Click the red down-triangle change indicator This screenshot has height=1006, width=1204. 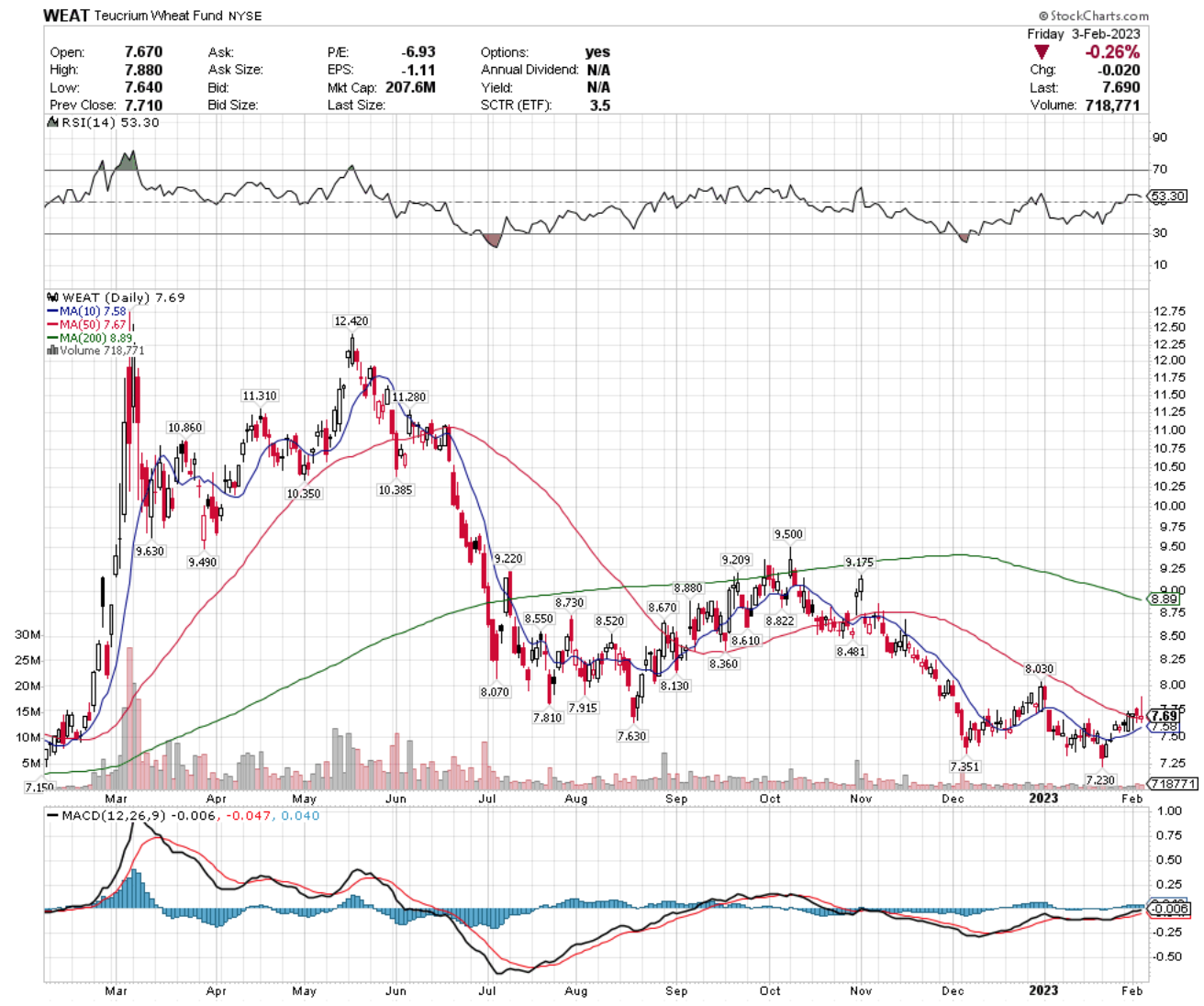[x=1042, y=52]
